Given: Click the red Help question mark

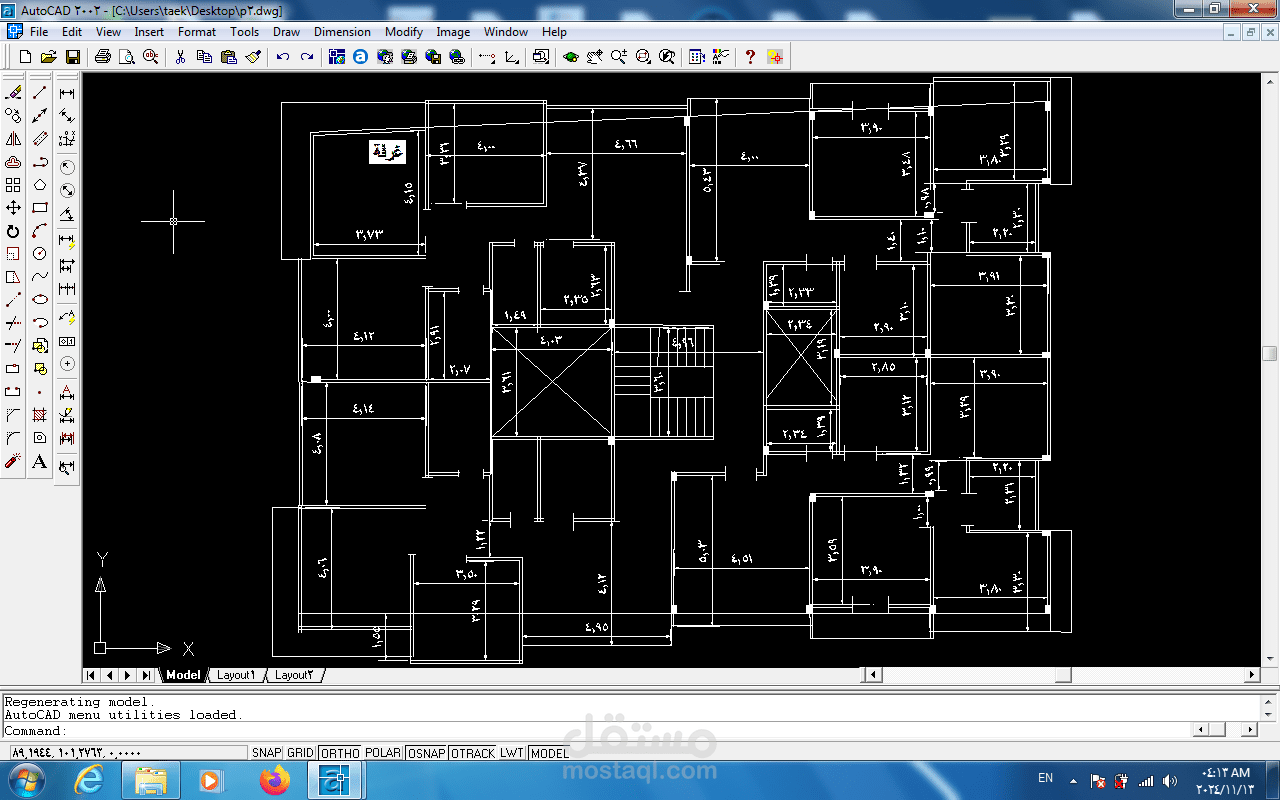Looking at the screenshot, I should tap(750, 57).
